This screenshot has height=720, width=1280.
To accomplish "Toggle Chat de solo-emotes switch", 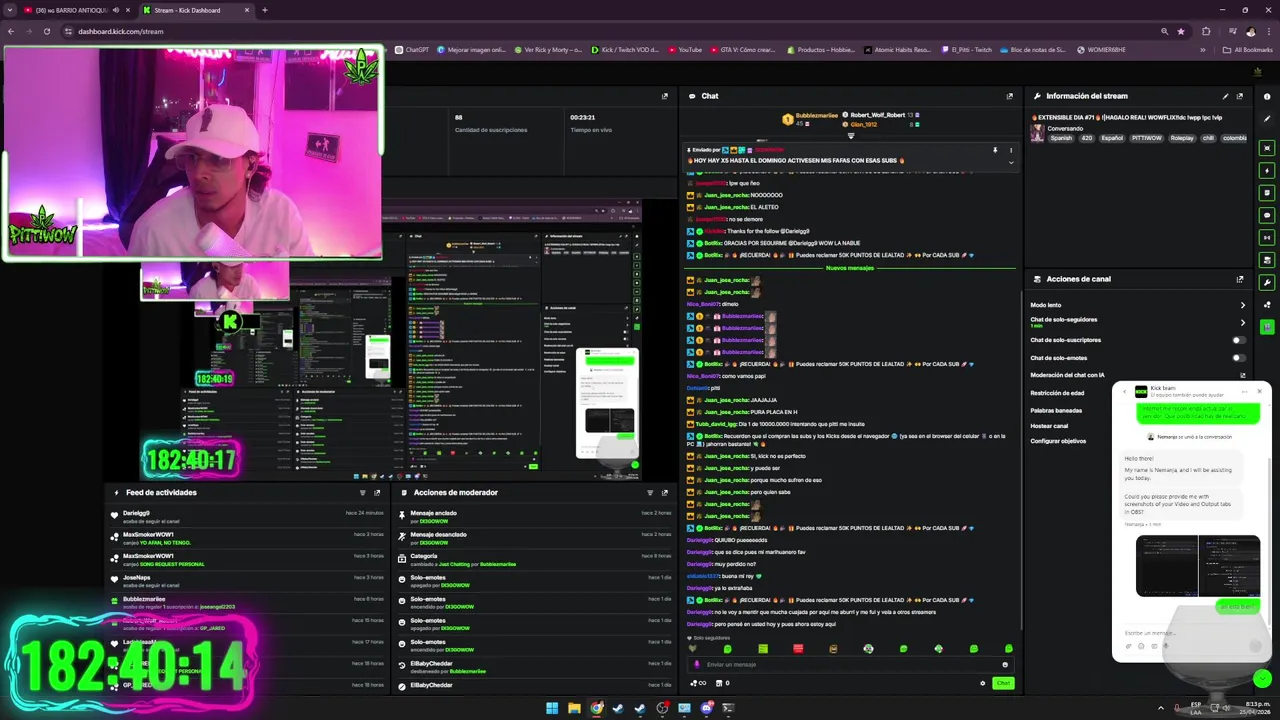I will 1238,358.
